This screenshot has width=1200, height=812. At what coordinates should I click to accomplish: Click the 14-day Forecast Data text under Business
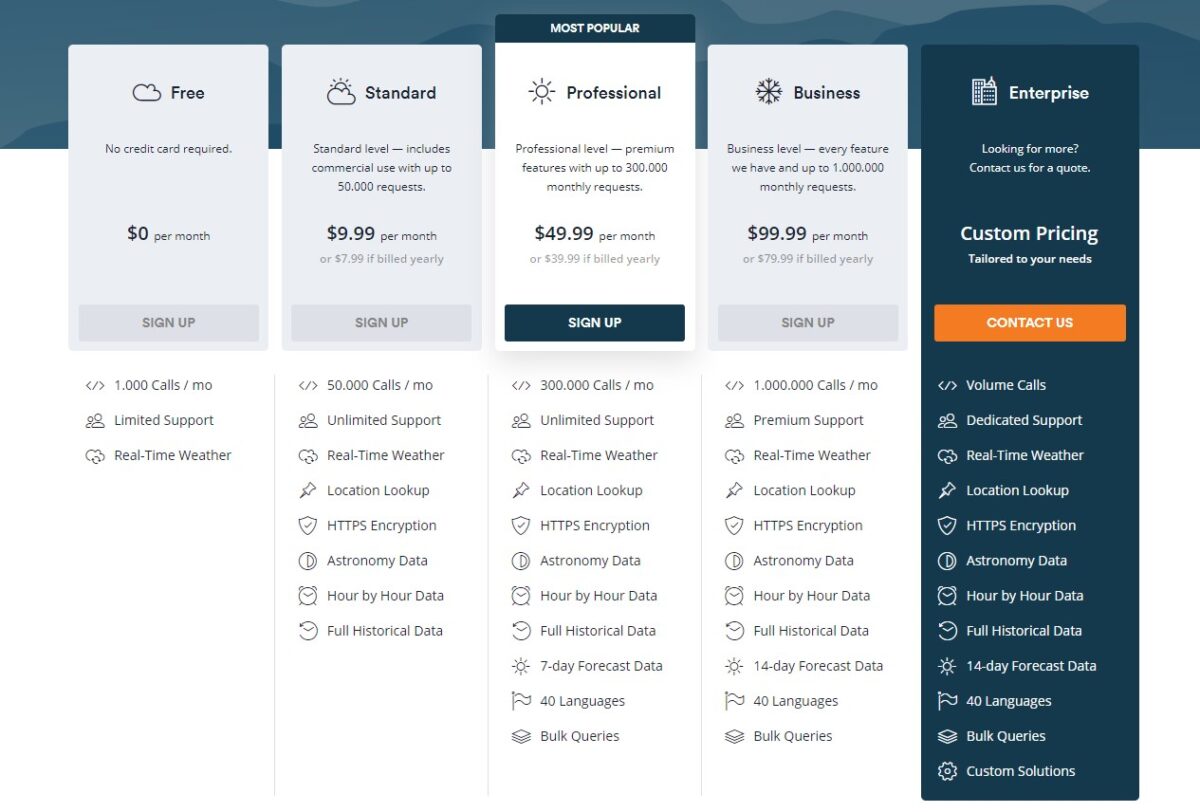[x=818, y=666]
